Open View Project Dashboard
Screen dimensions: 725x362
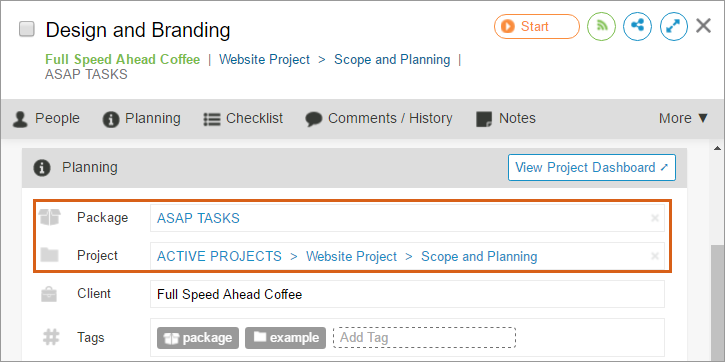[x=592, y=167]
